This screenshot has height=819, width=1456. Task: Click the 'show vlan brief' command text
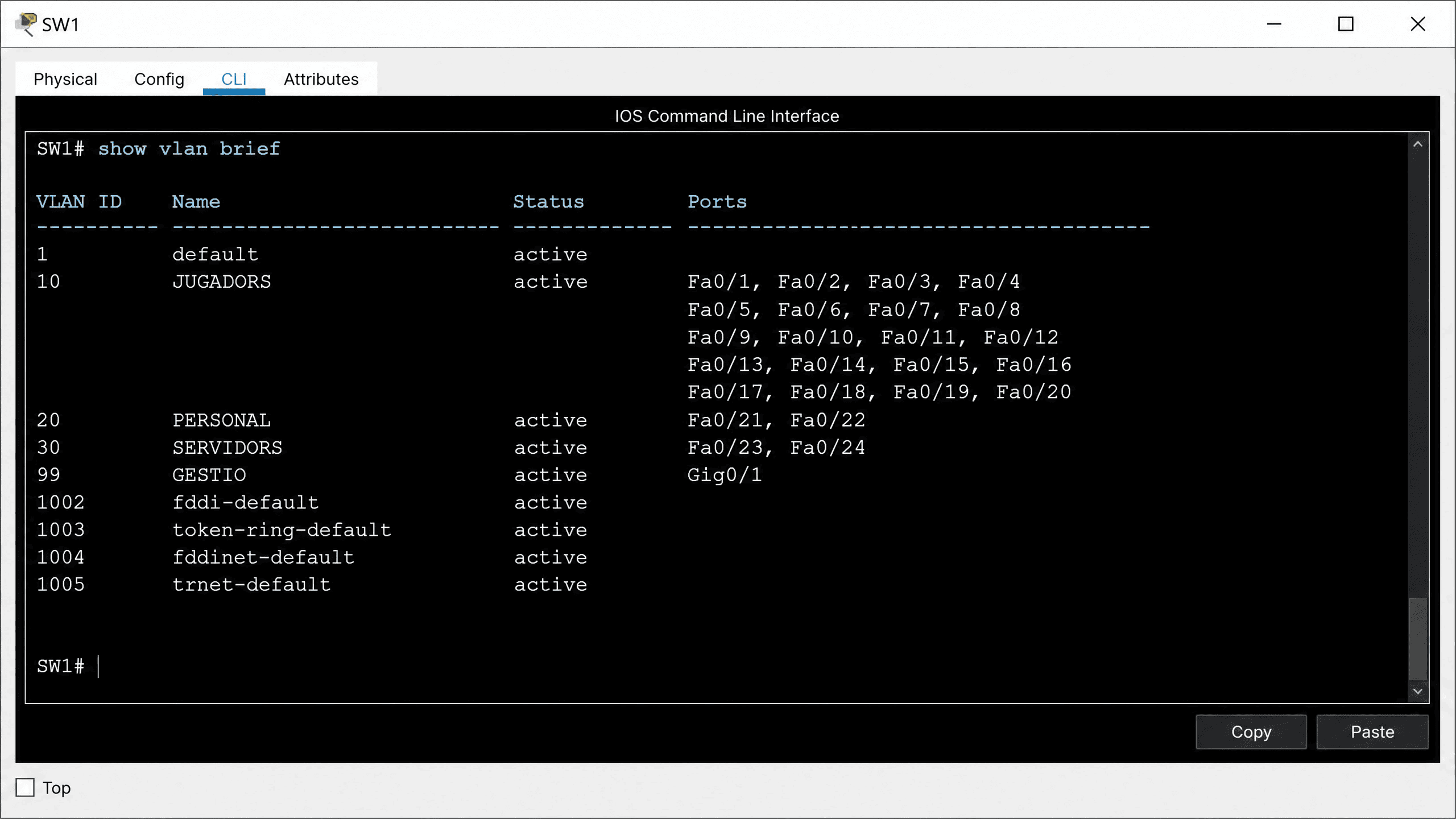click(189, 148)
